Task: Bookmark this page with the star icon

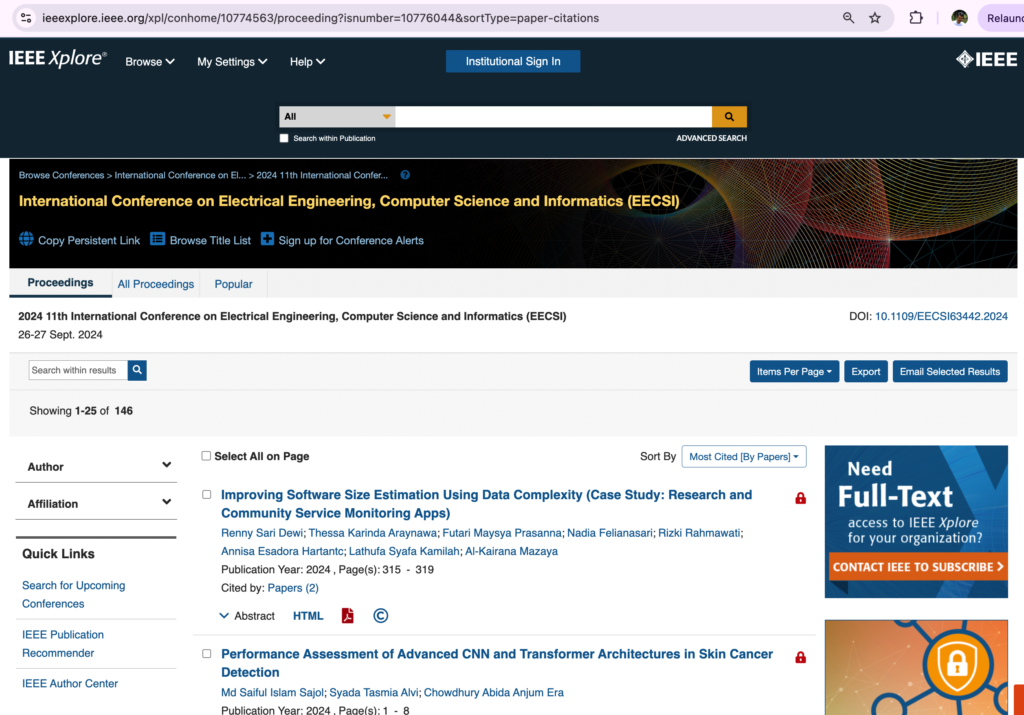Action: click(x=875, y=18)
